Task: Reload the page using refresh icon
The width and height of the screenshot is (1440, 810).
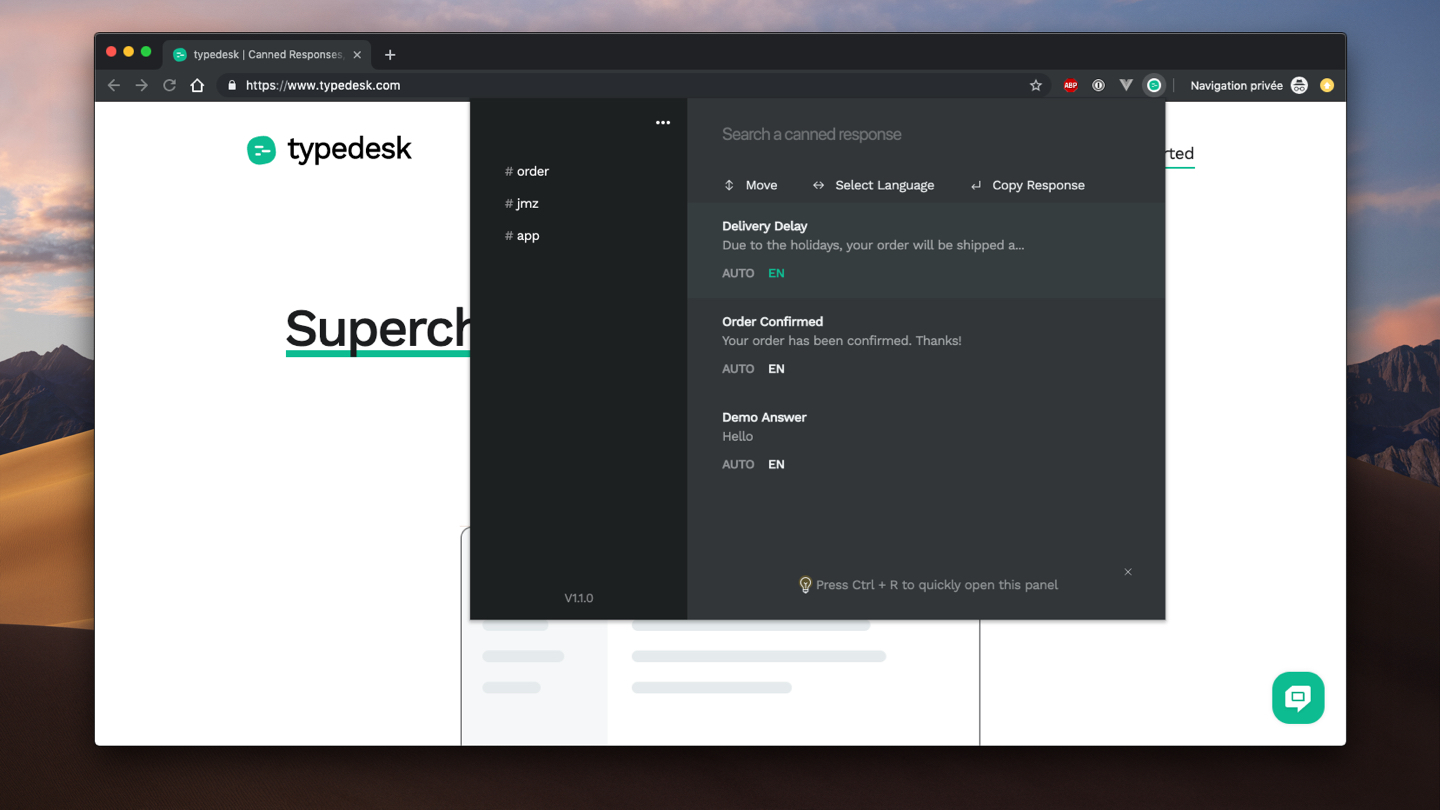Action: click(169, 86)
